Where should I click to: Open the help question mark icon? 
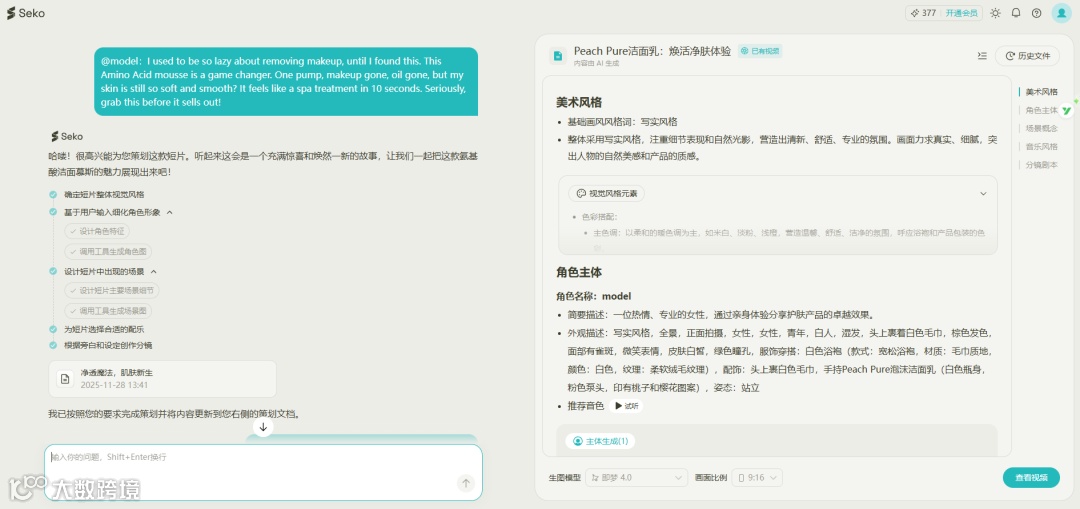tap(1037, 13)
